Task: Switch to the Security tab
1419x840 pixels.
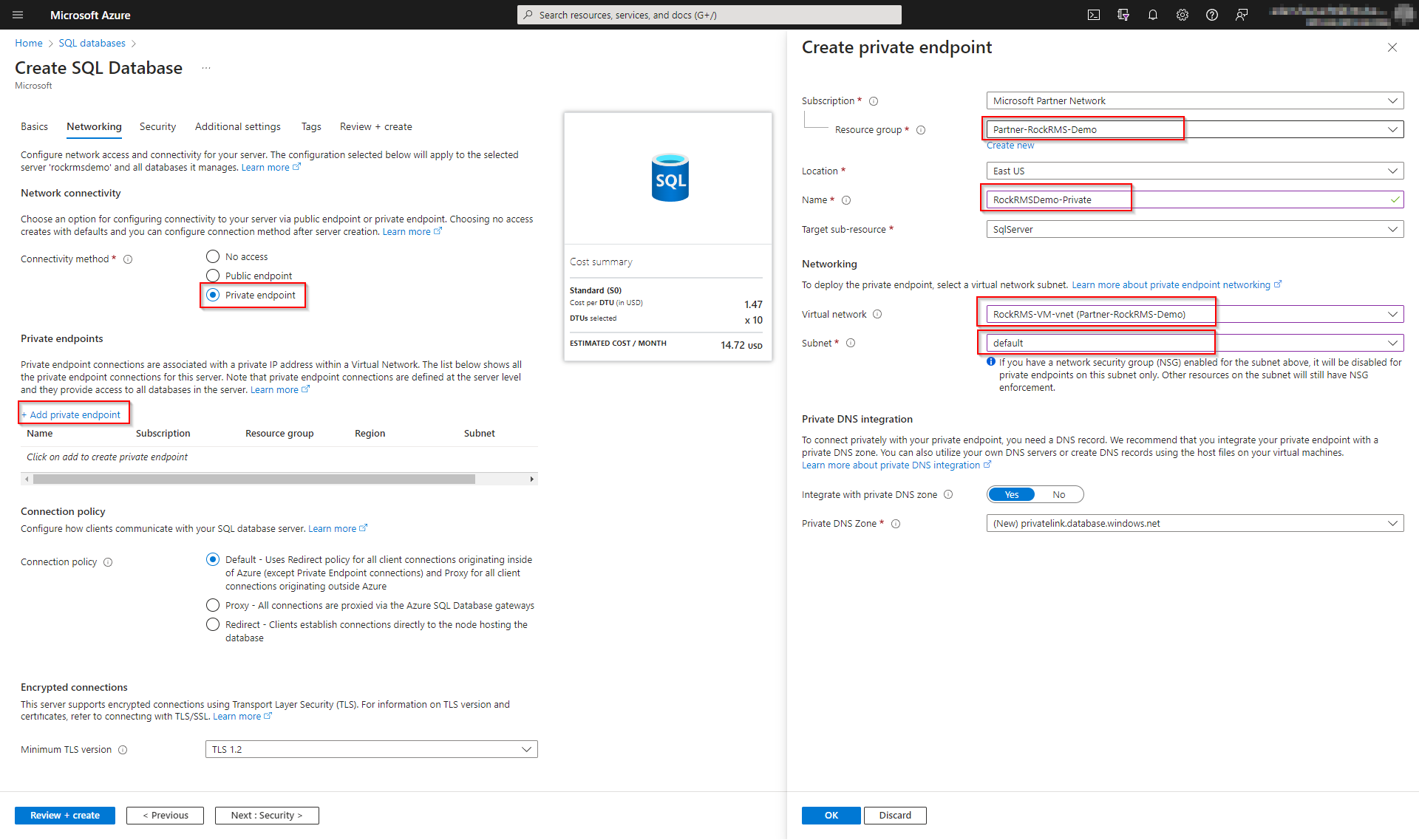Action: tap(157, 126)
